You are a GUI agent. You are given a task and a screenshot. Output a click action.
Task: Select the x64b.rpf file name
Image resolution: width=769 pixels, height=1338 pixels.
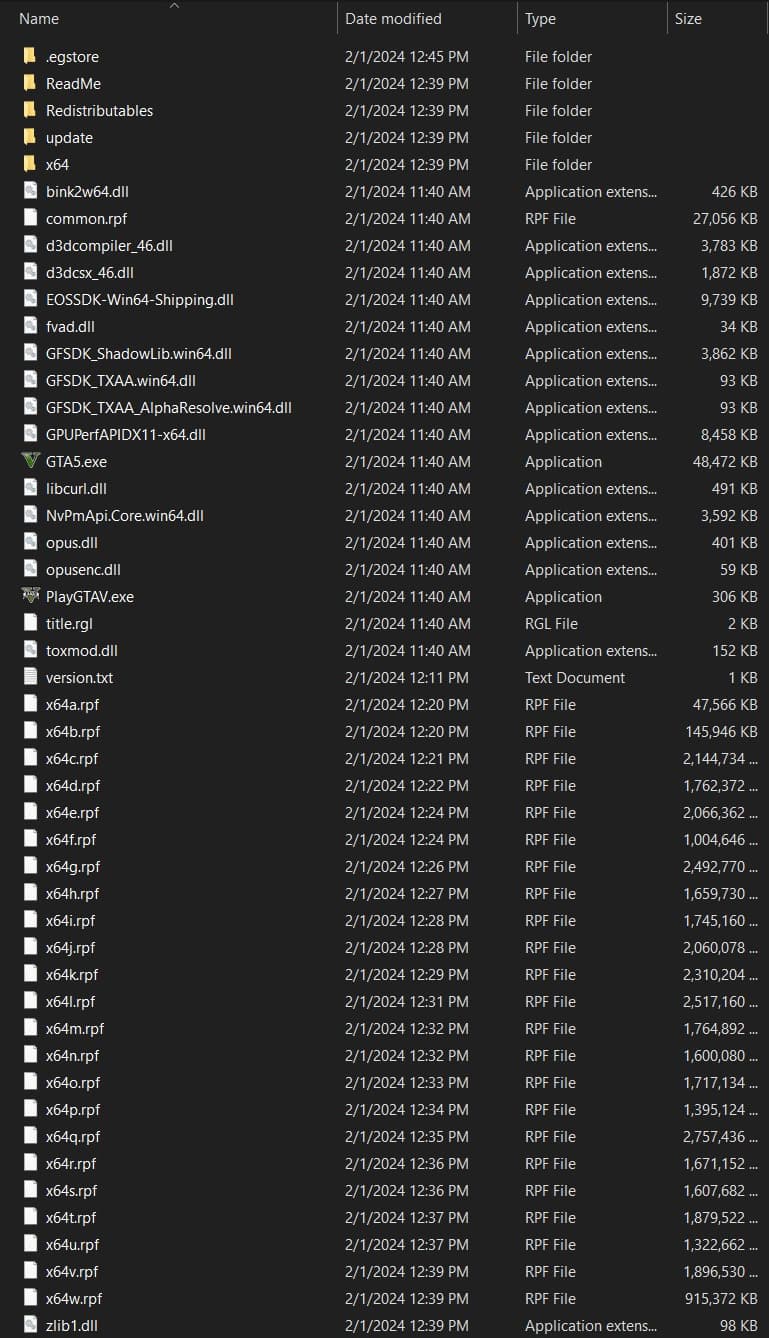[73, 731]
